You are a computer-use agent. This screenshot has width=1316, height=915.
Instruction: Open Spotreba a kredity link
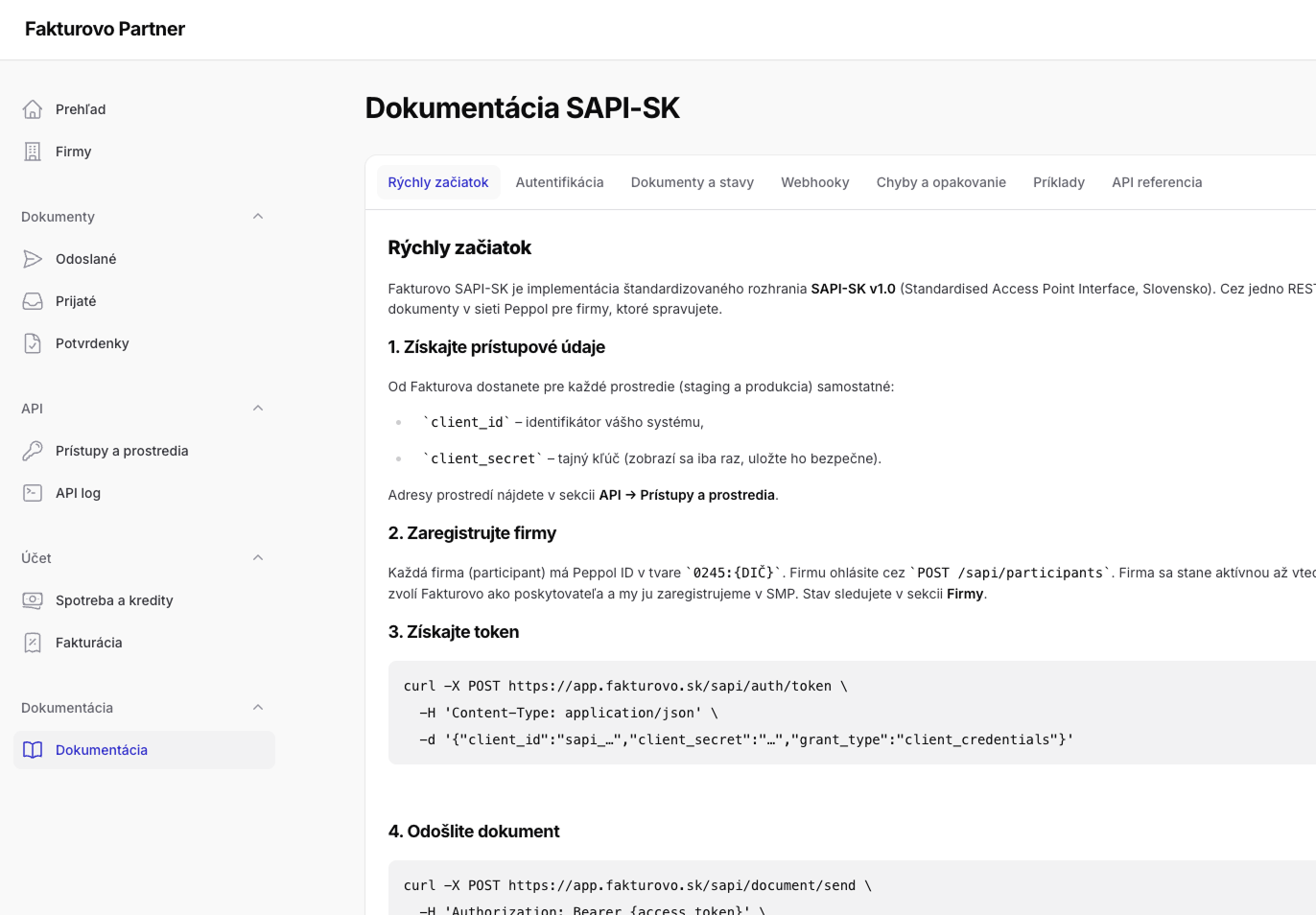(144, 600)
